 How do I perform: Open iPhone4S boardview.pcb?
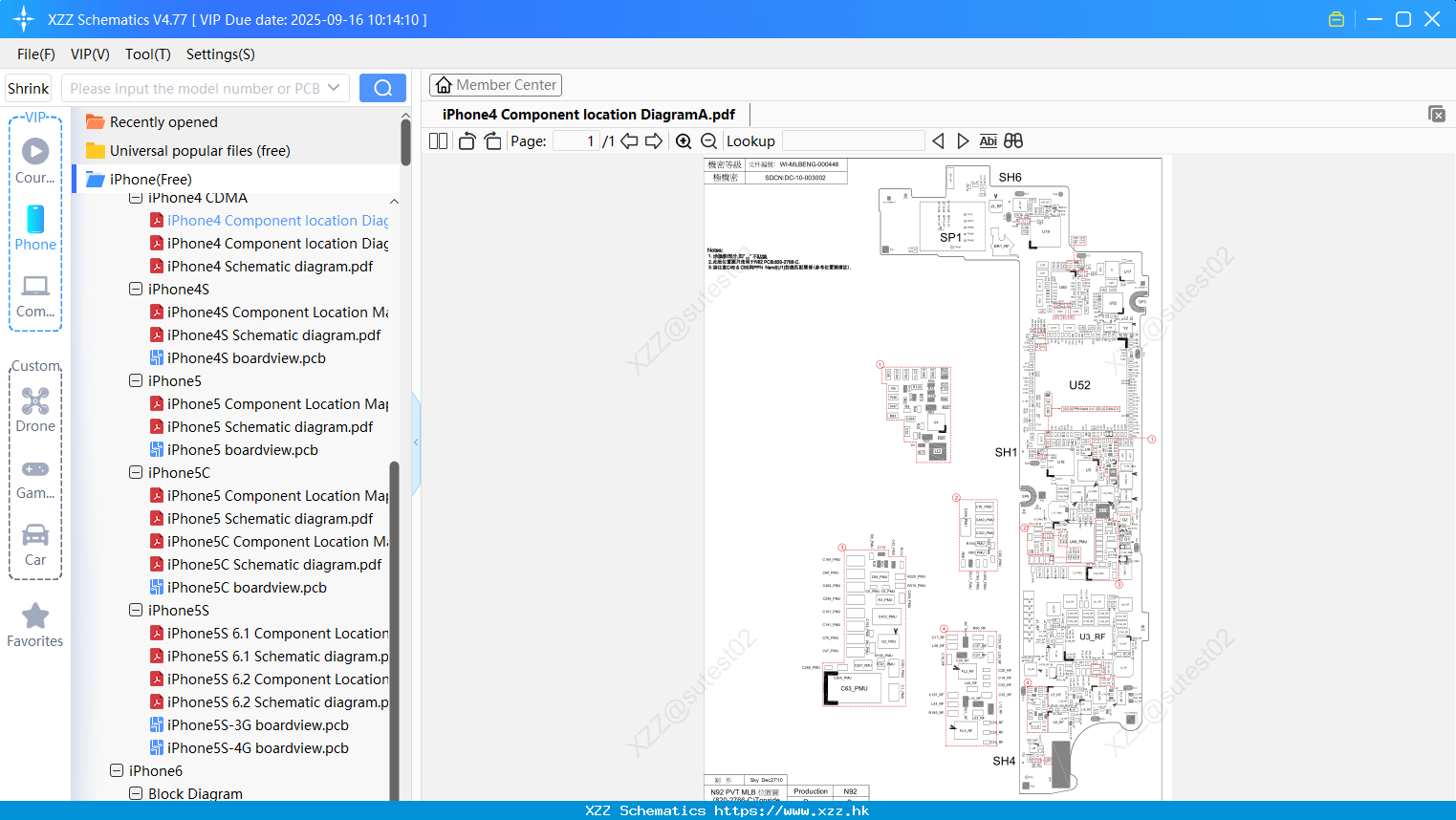(x=237, y=357)
